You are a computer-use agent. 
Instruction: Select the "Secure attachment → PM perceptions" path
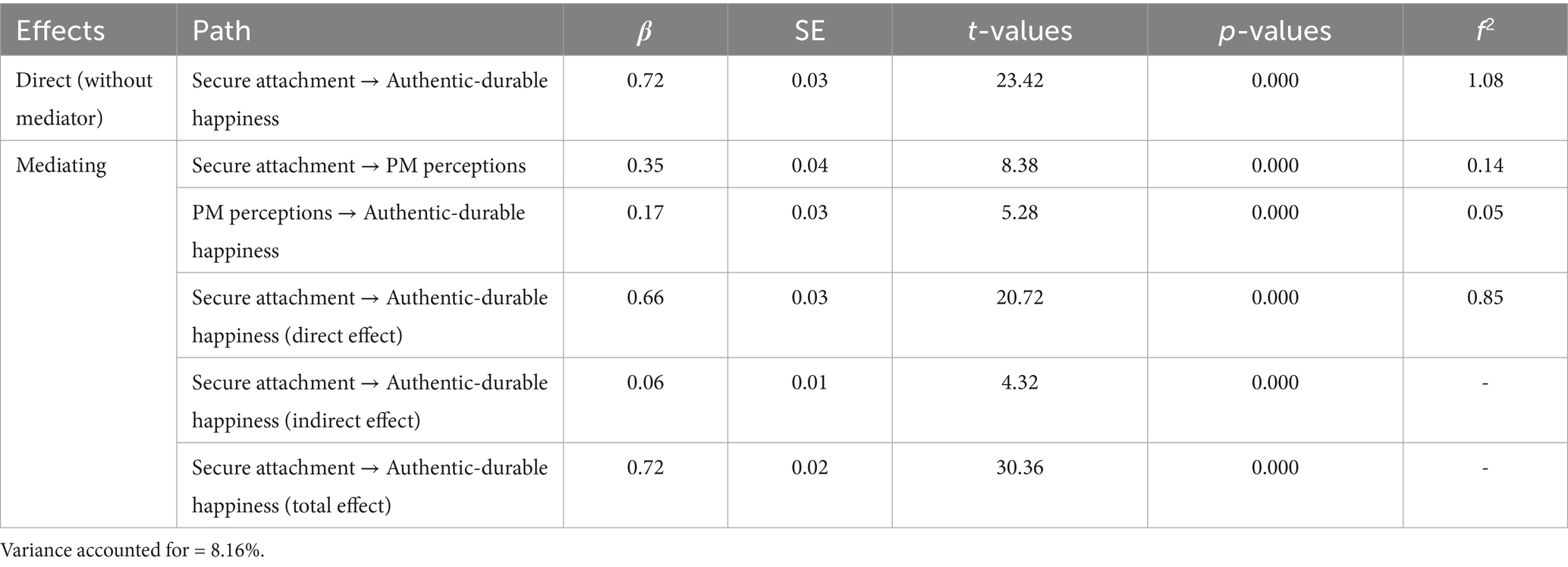pos(359,165)
